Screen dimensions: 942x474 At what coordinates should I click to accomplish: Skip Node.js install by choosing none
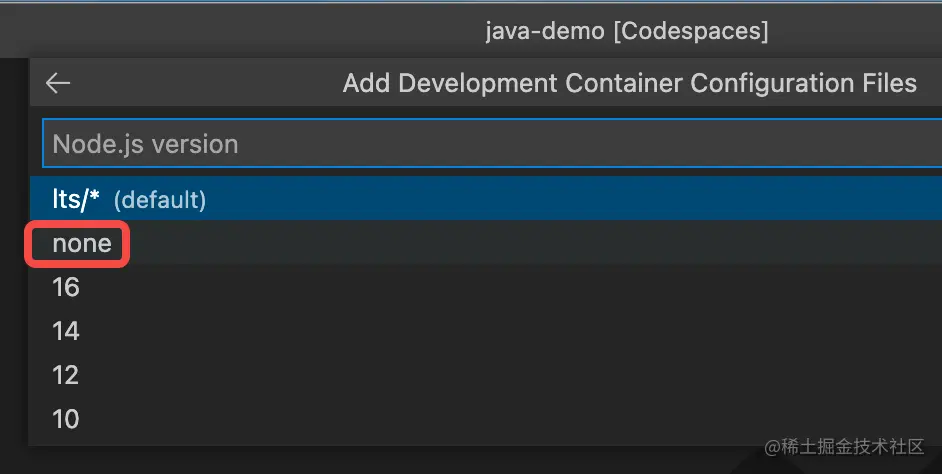(486, 243)
